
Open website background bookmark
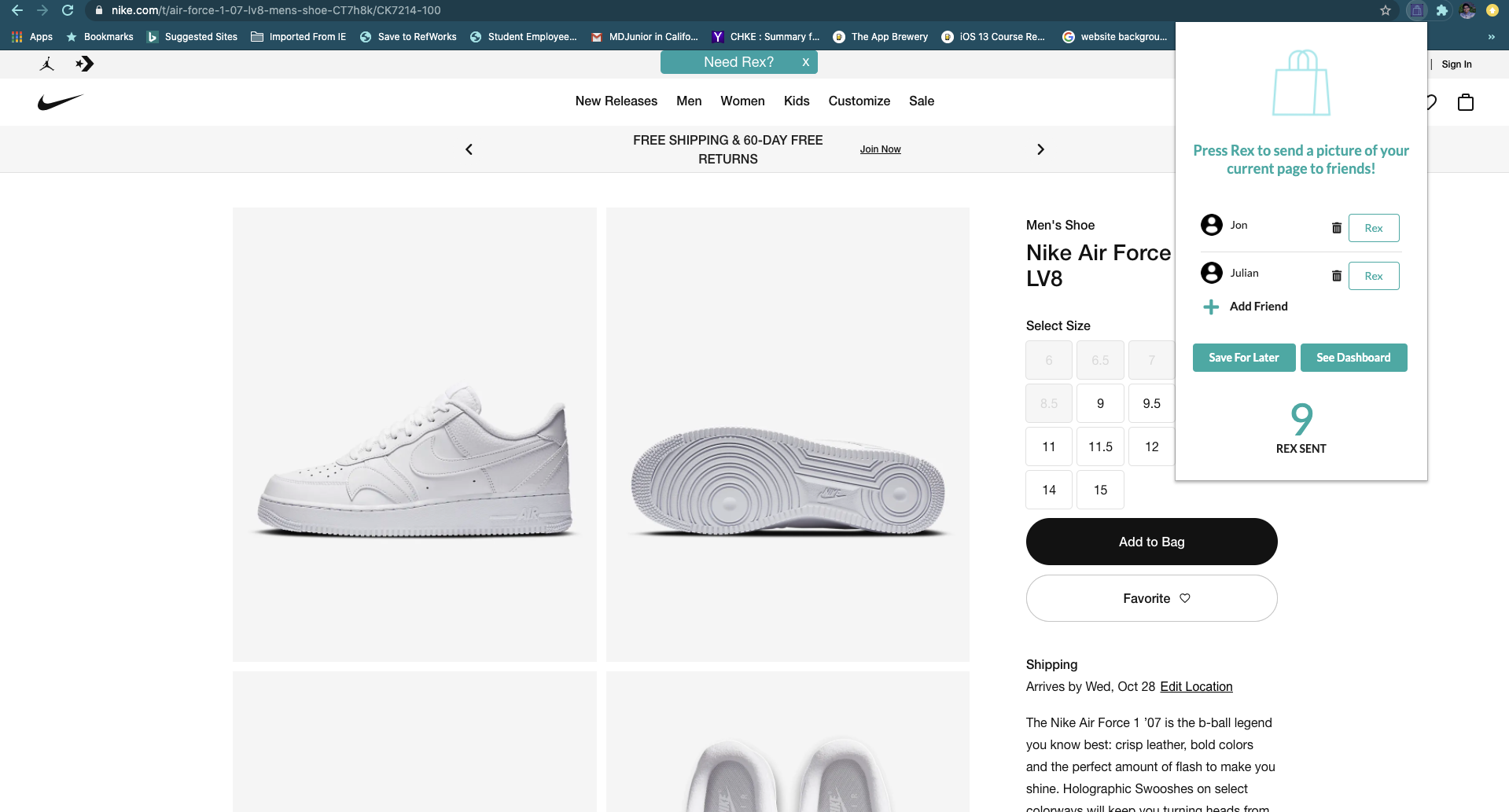click(1115, 37)
